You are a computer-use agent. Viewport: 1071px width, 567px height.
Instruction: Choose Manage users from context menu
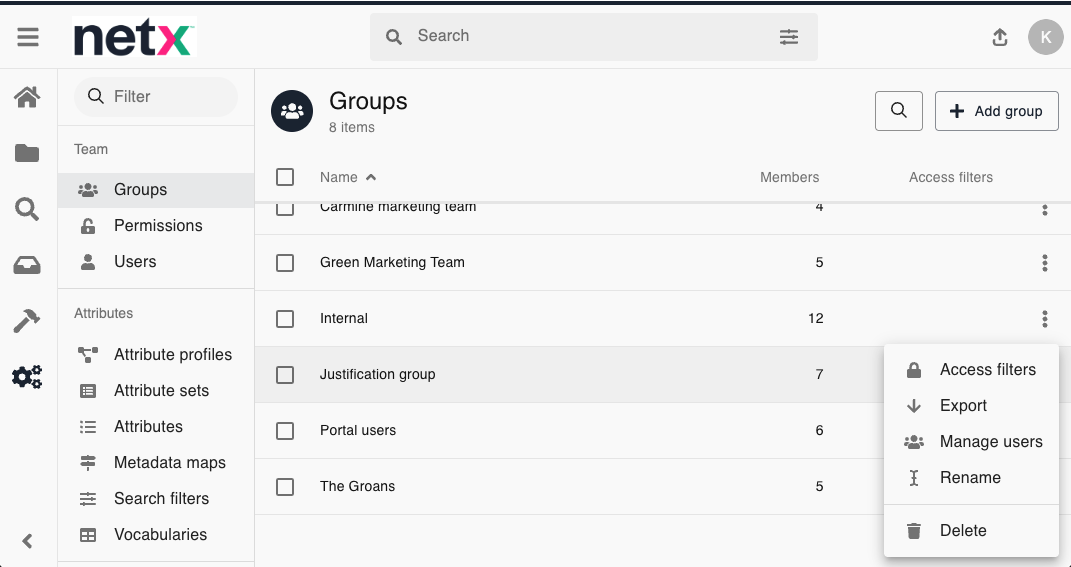990,442
